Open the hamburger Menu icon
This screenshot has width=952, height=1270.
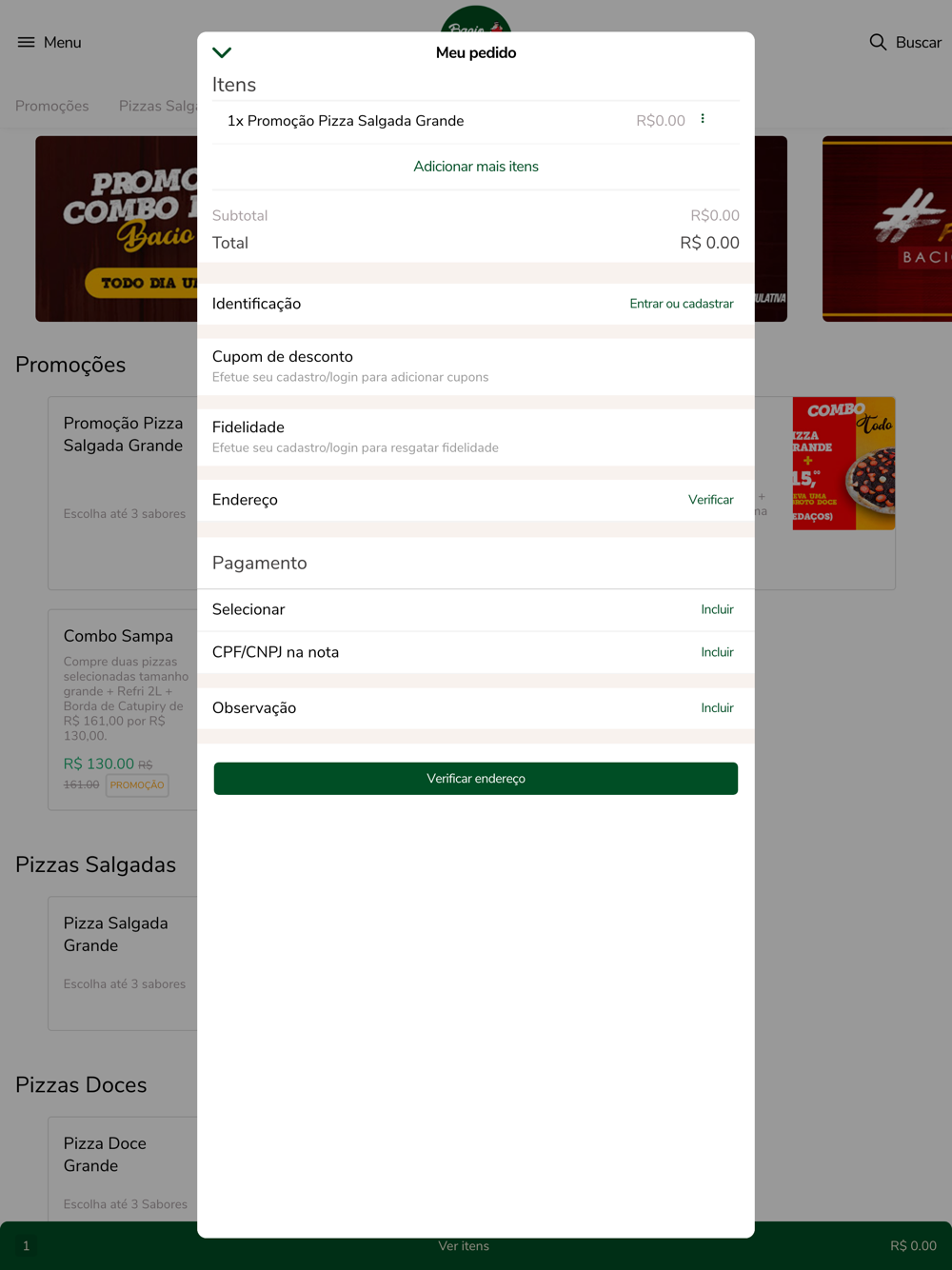click(26, 42)
